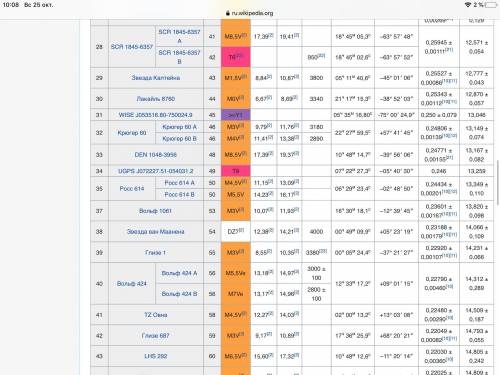Click temperature value 3800 for Звезда Каптейна
The width and height of the screenshot is (500, 375).
click(x=316, y=78)
